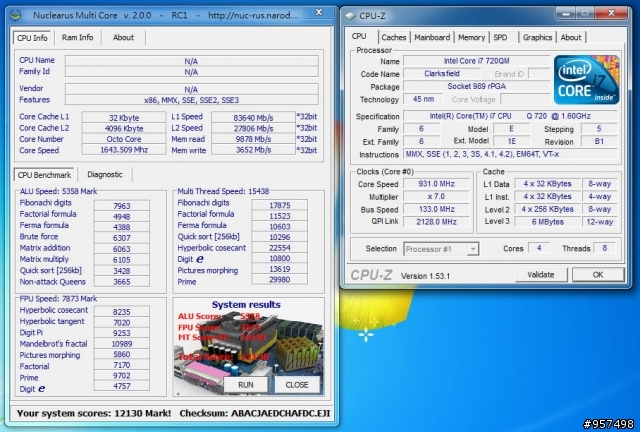Click the Package value Socket 989 rPGA
This screenshot has width=640, height=432.
476,86
